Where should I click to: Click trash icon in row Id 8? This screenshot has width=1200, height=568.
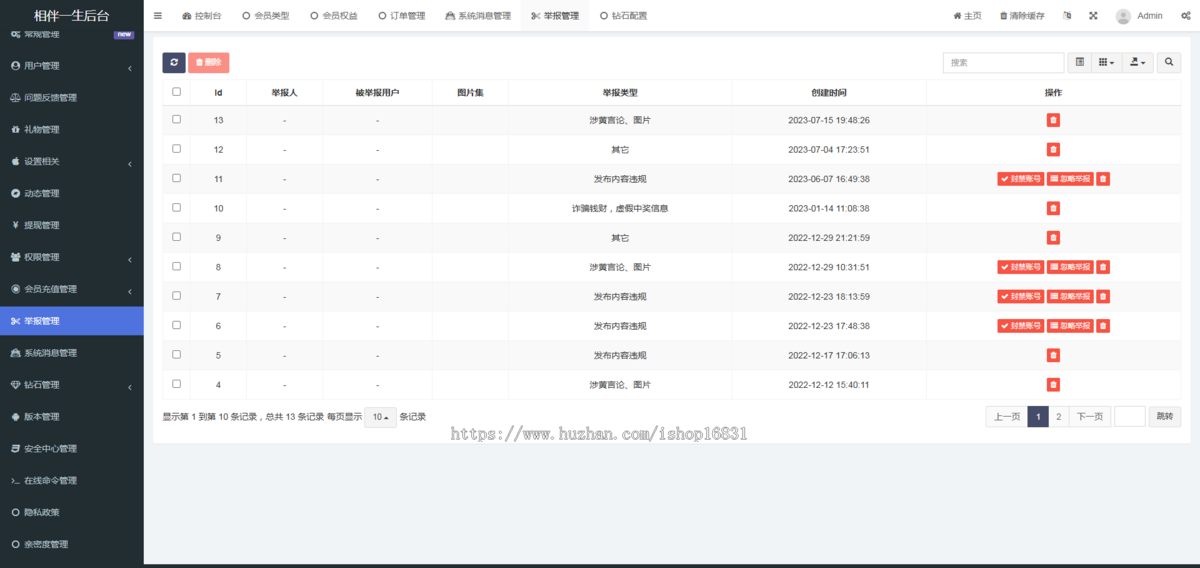(x=1103, y=267)
